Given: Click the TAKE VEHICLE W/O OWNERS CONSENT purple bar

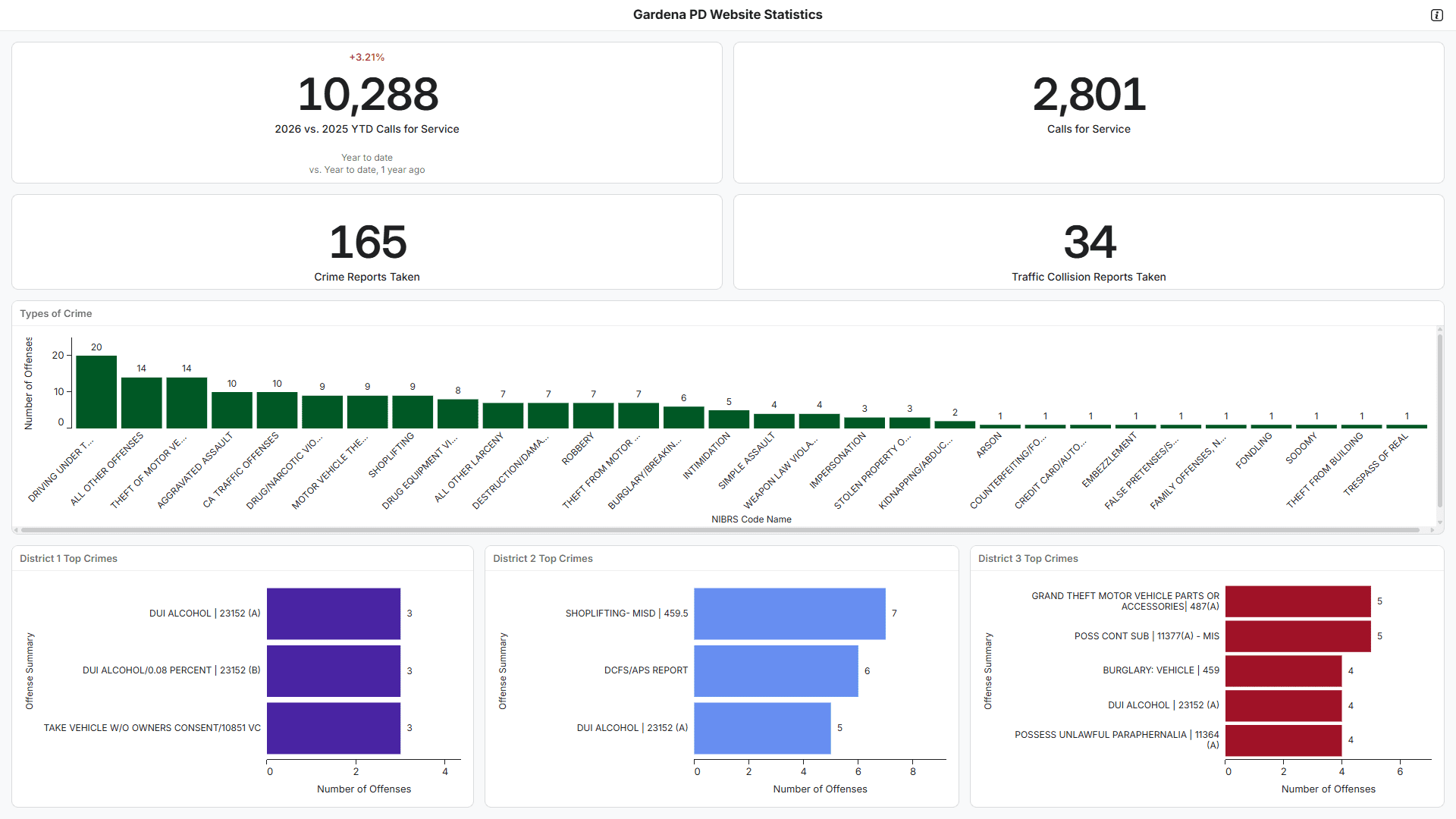Looking at the screenshot, I should 334,728.
